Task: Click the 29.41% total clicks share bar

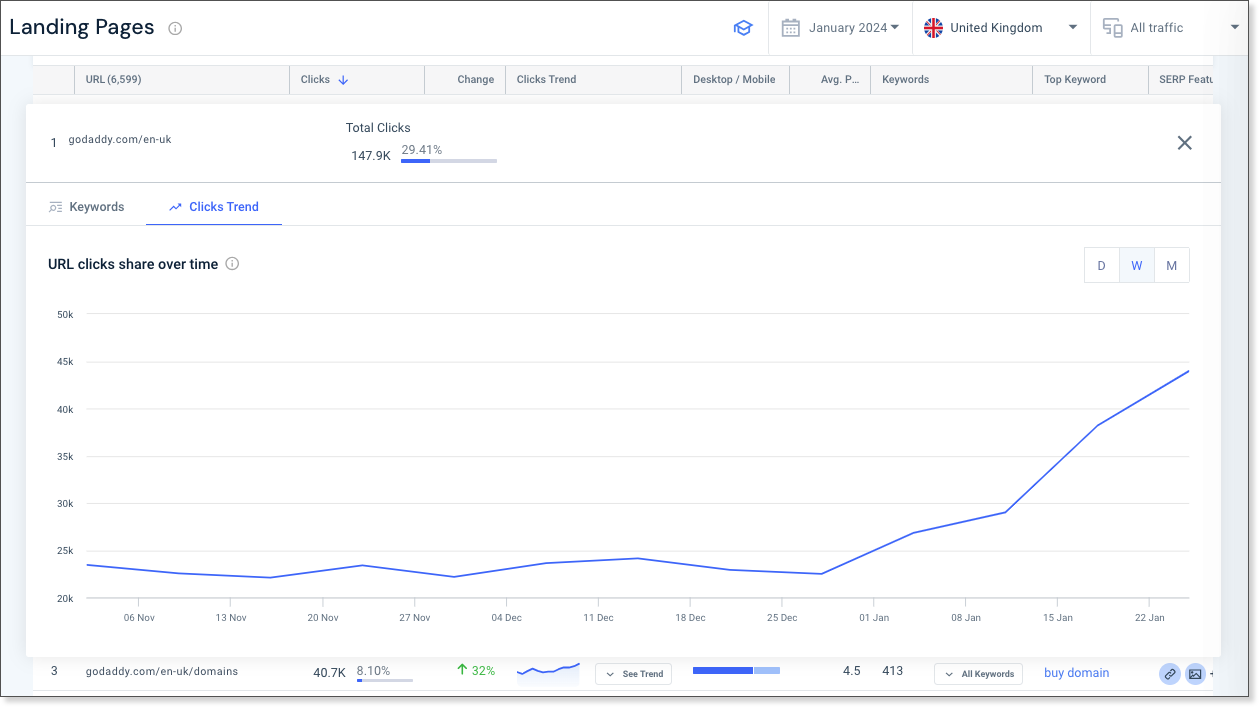Action: 449,161
